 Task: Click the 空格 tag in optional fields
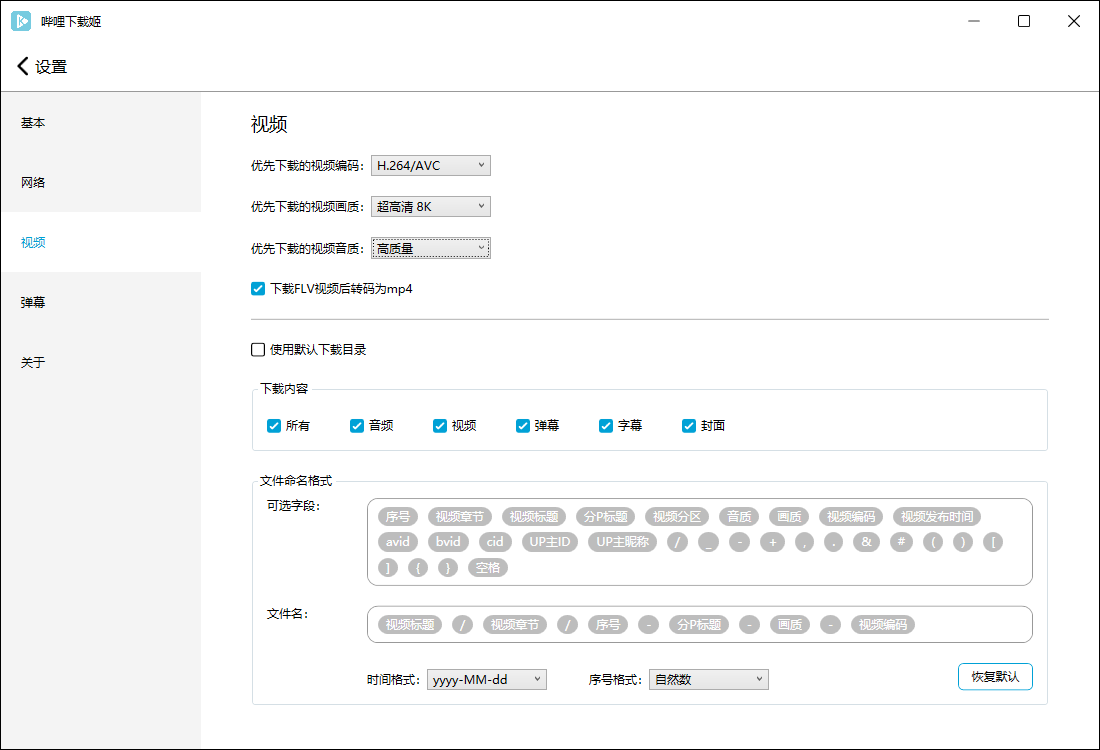tap(488, 568)
